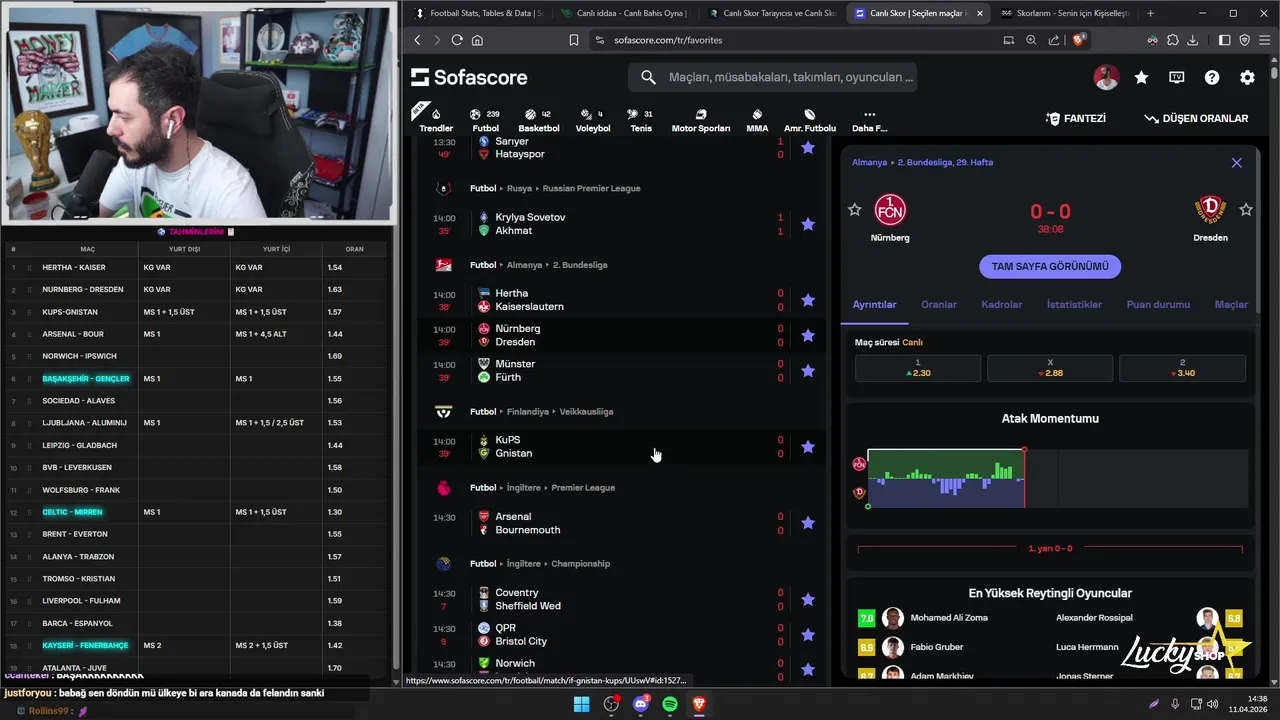
Task: Open the Windows Start menu
Action: 581,704
